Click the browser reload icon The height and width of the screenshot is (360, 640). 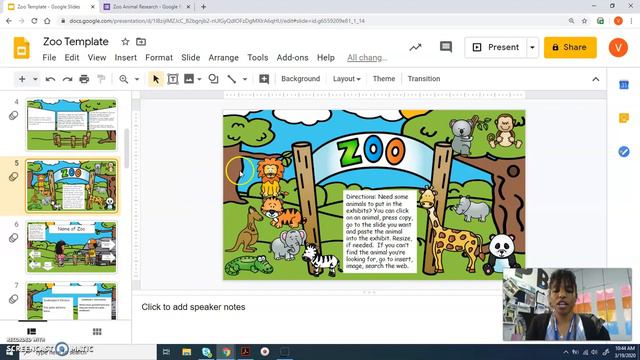[34, 21]
